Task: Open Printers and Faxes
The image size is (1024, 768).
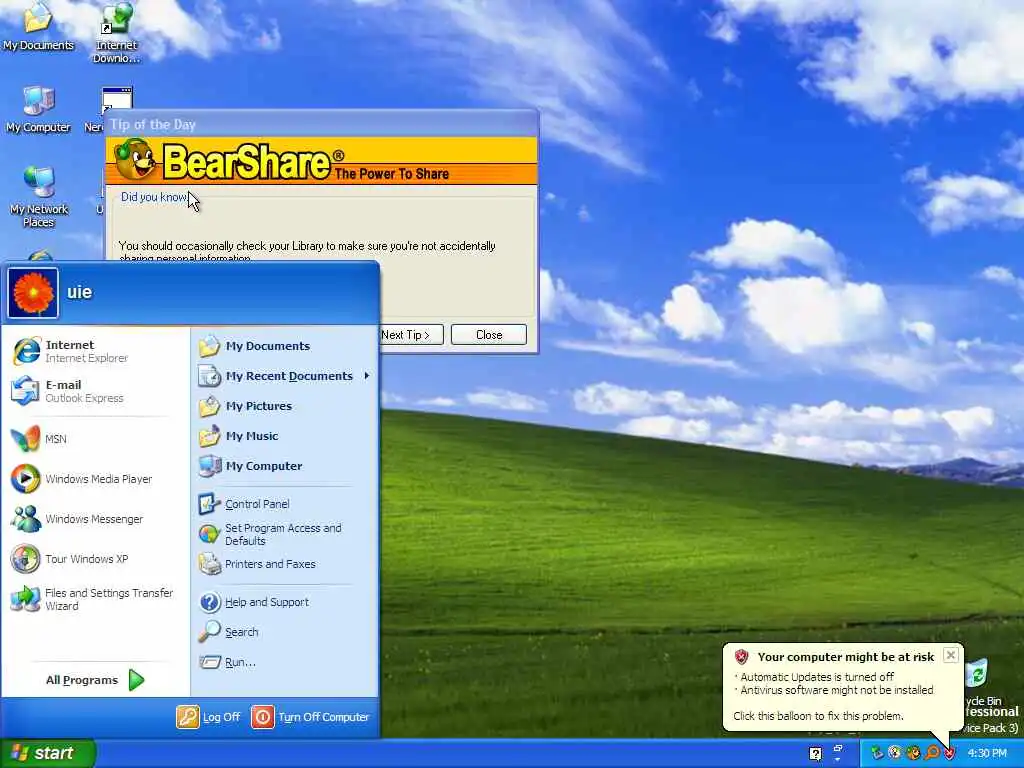Action: tap(284, 564)
